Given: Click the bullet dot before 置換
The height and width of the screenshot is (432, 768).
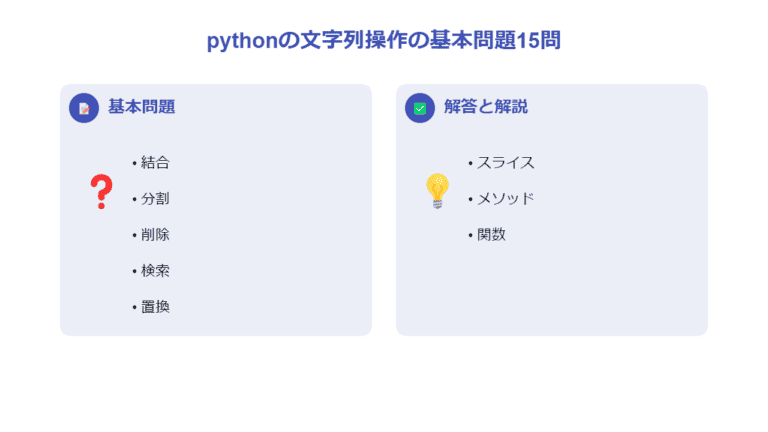Looking at the screenshot, I should 134,307.
